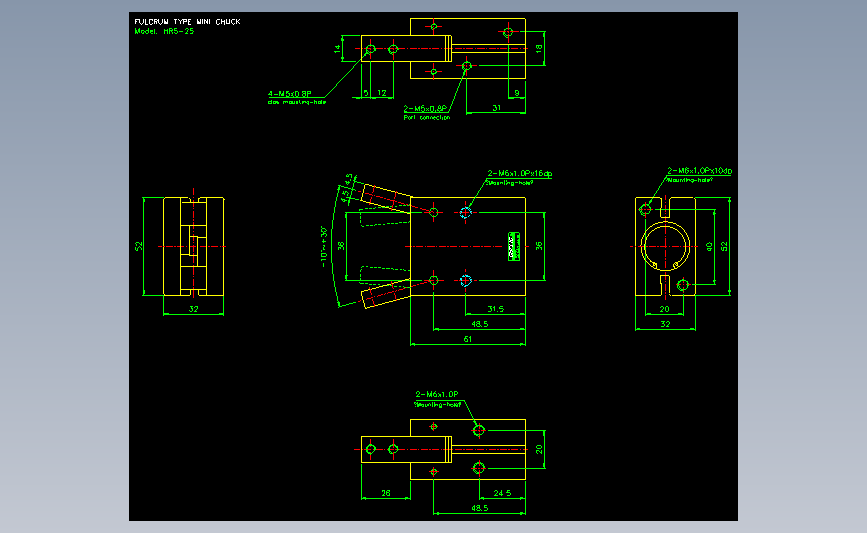Select the "20" dimension in bottom view
Screen dimensions: 867x533
point(539,449)
